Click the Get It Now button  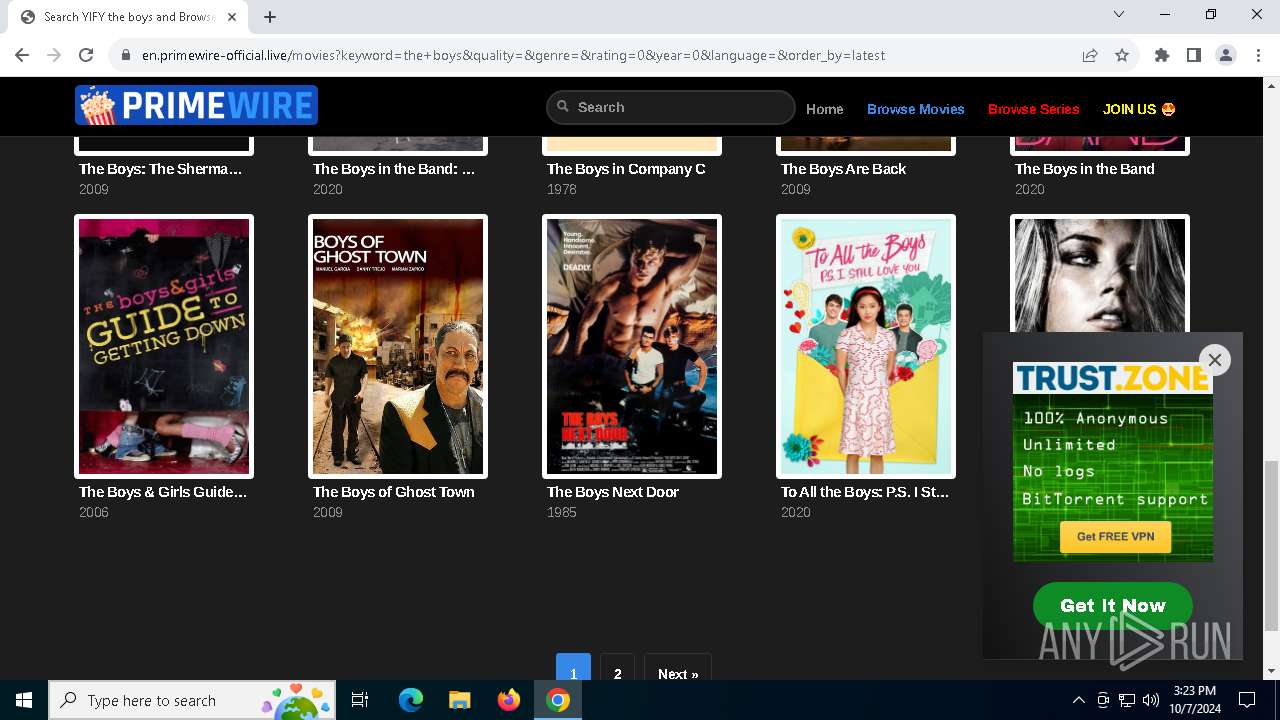coord(1113,605)
